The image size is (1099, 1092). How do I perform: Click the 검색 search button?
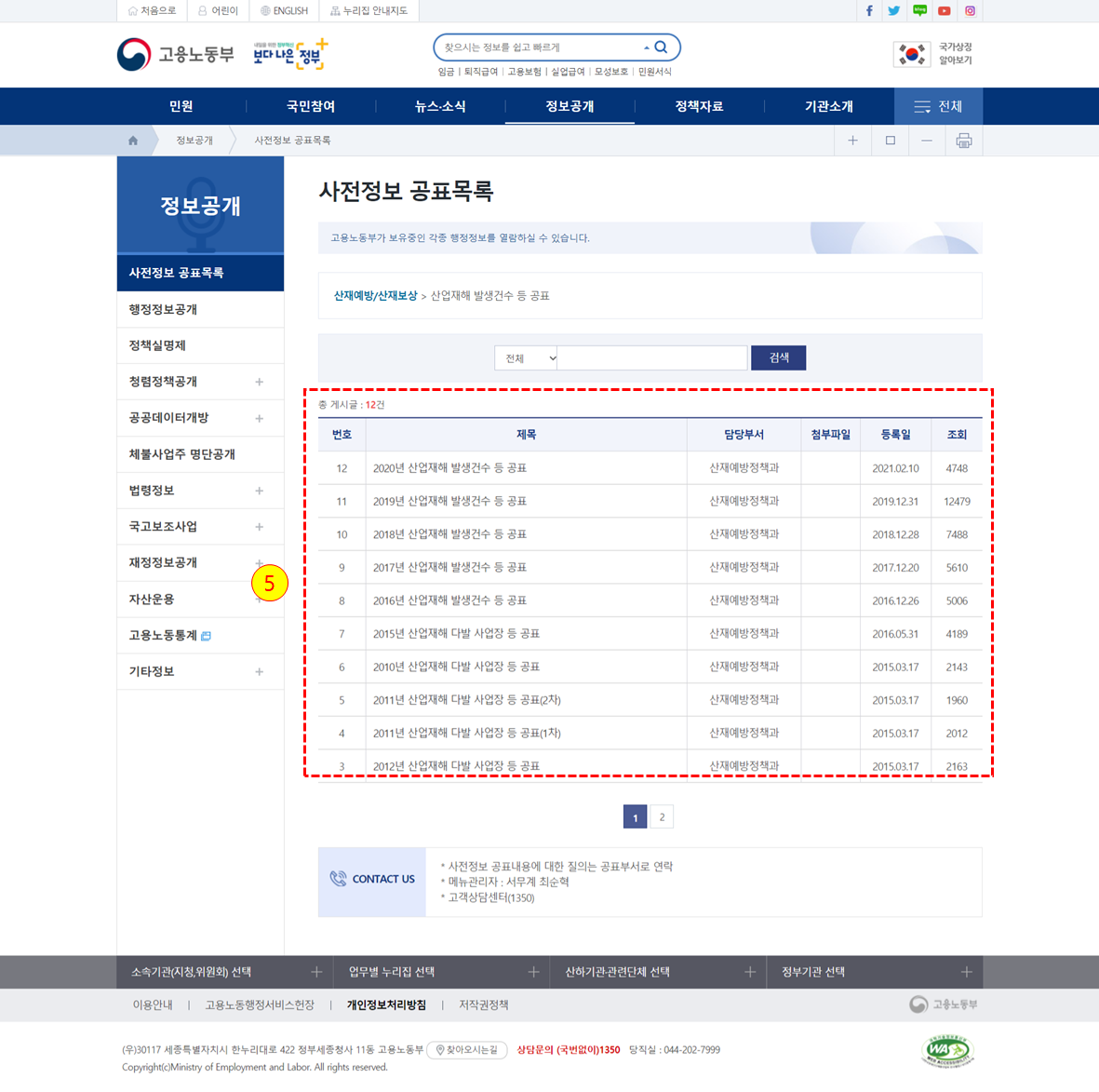point(778,357)
